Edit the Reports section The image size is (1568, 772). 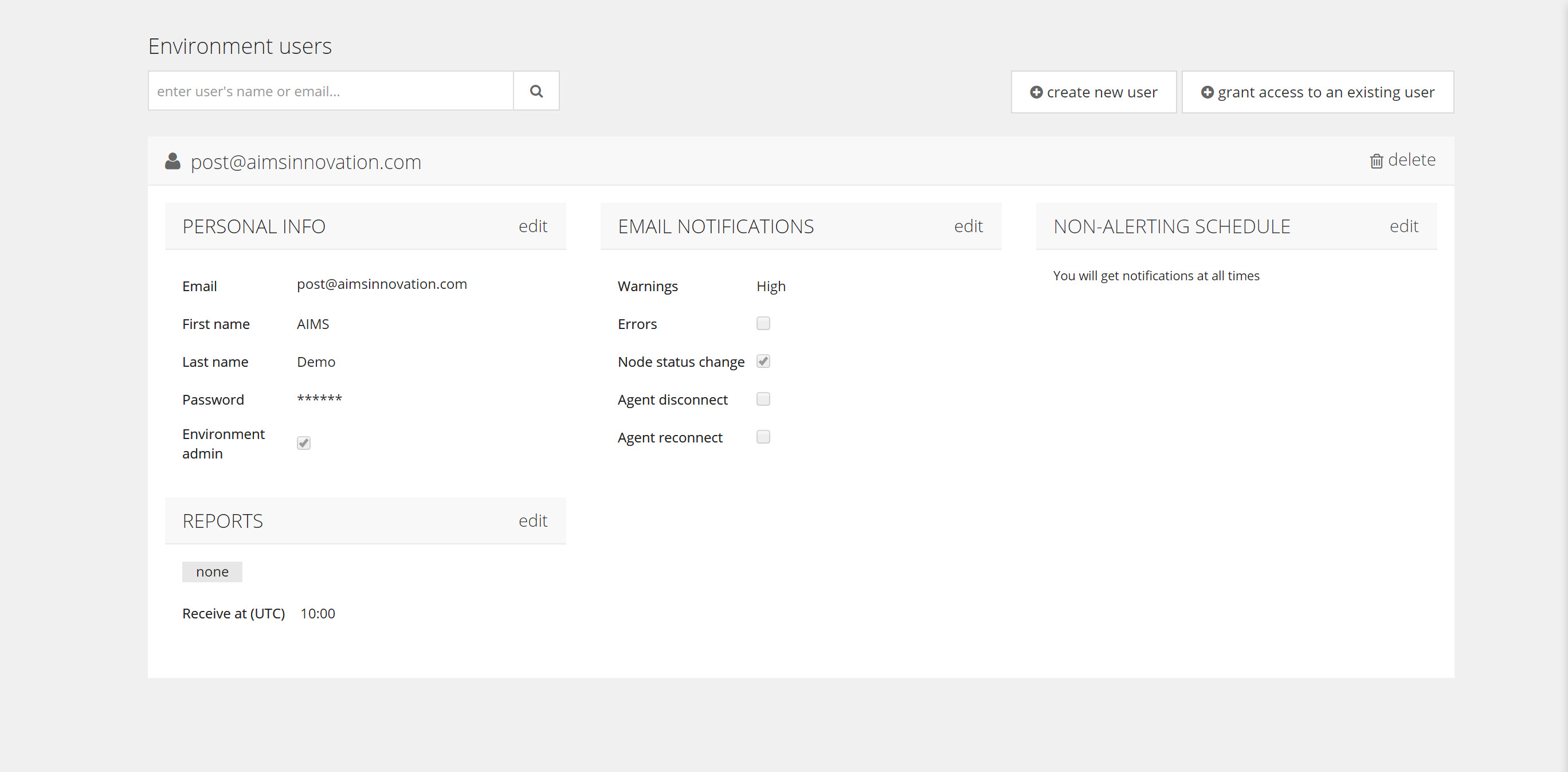532,521
